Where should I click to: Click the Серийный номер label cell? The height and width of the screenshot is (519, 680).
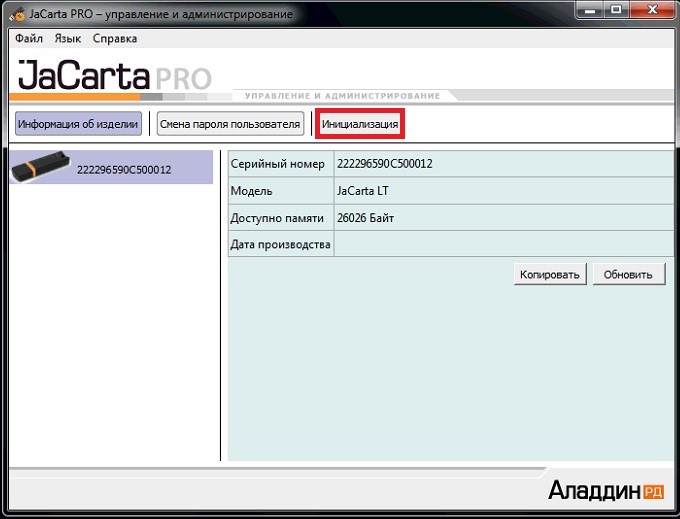(281, 164)
